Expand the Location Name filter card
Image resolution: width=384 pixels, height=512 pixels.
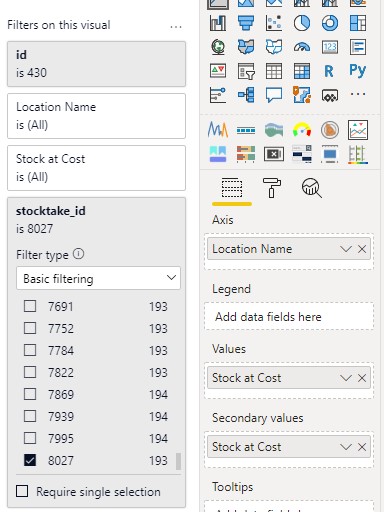pos(96,116)
